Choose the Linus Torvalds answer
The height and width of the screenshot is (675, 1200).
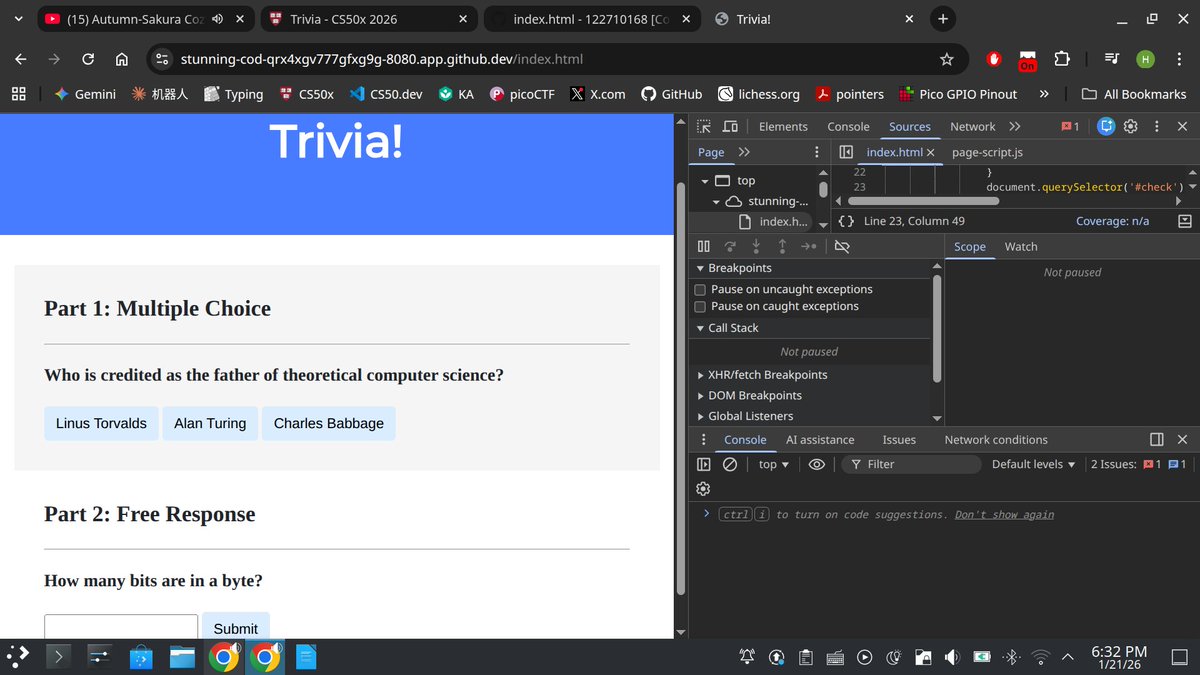(101, 423)
